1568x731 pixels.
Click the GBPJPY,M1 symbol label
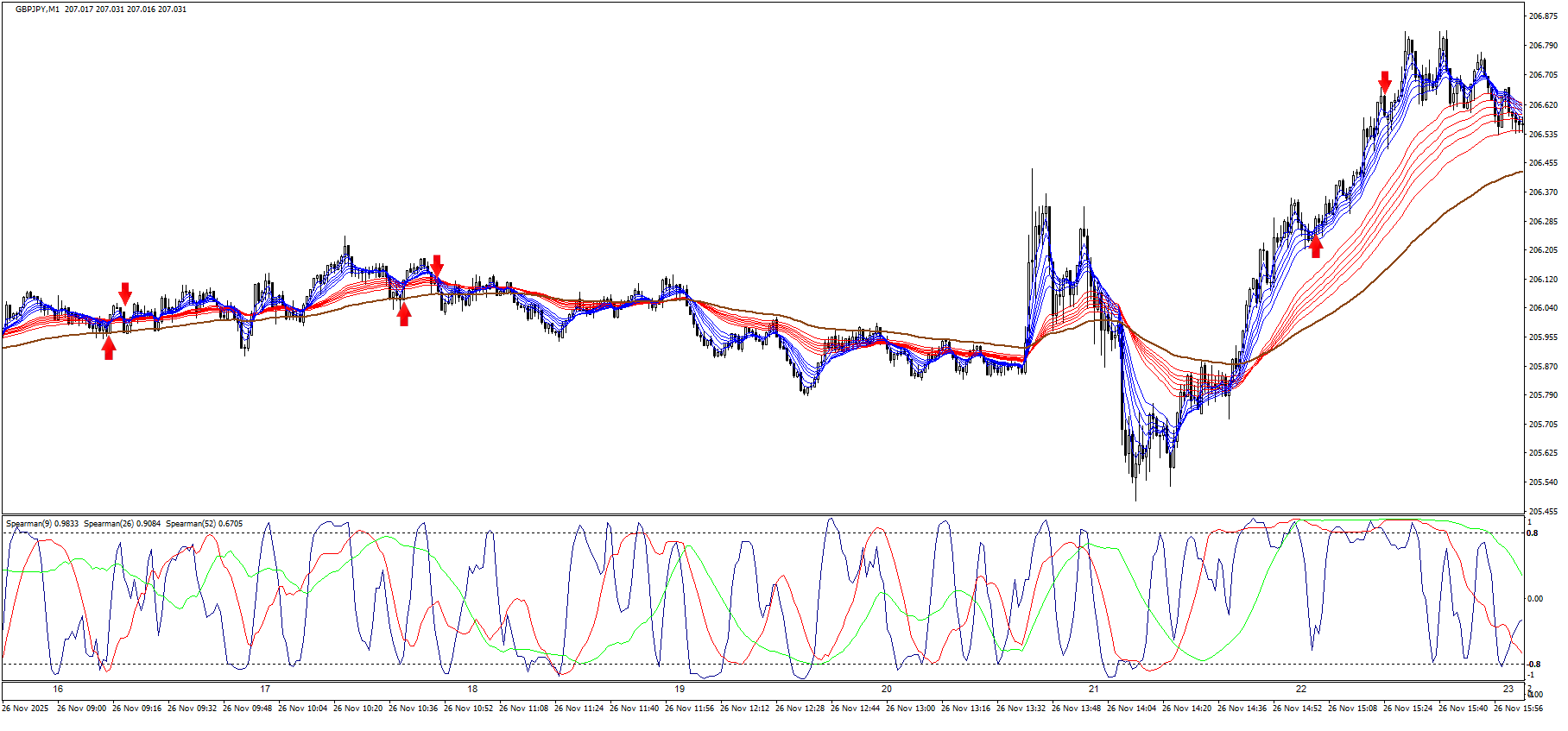coord(37,9)
